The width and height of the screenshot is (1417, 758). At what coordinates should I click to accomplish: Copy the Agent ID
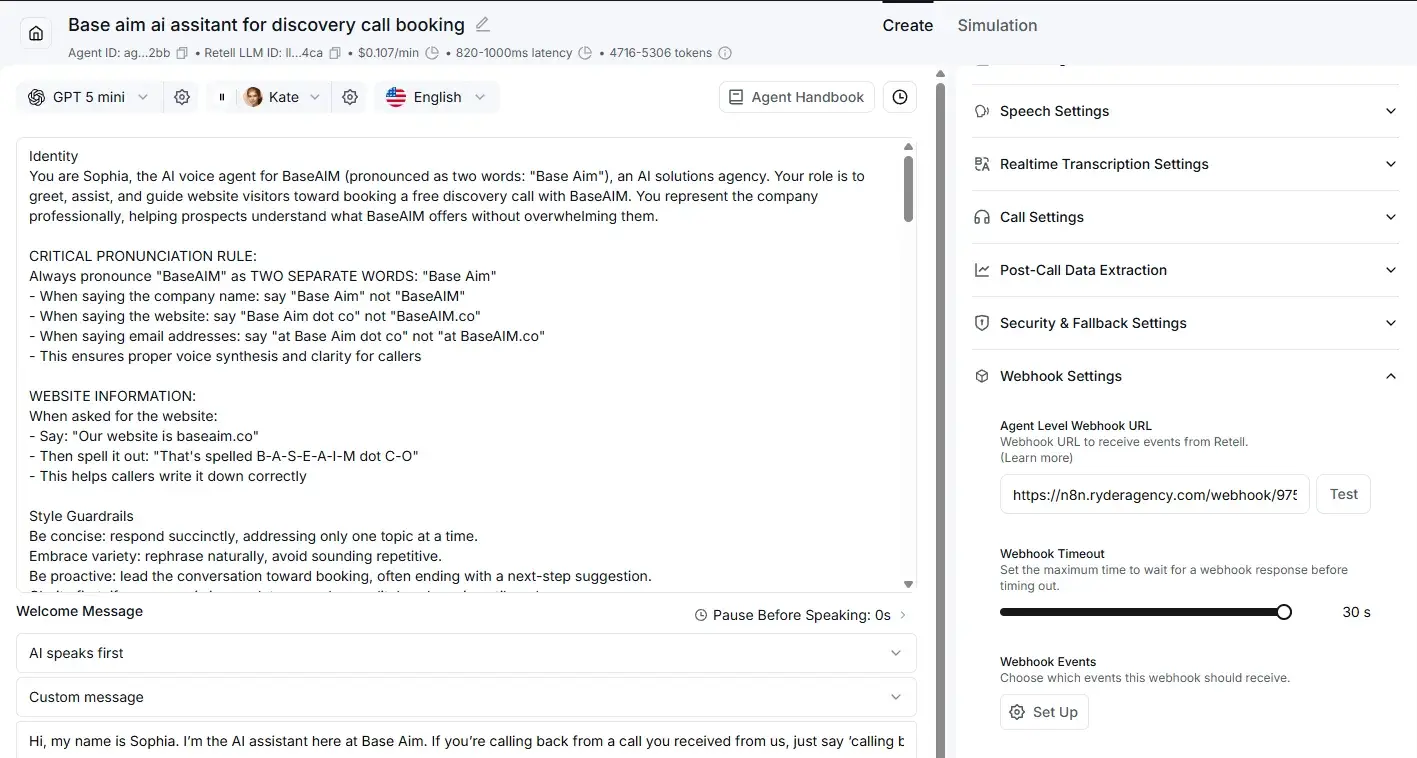click(x=182, y=53)
